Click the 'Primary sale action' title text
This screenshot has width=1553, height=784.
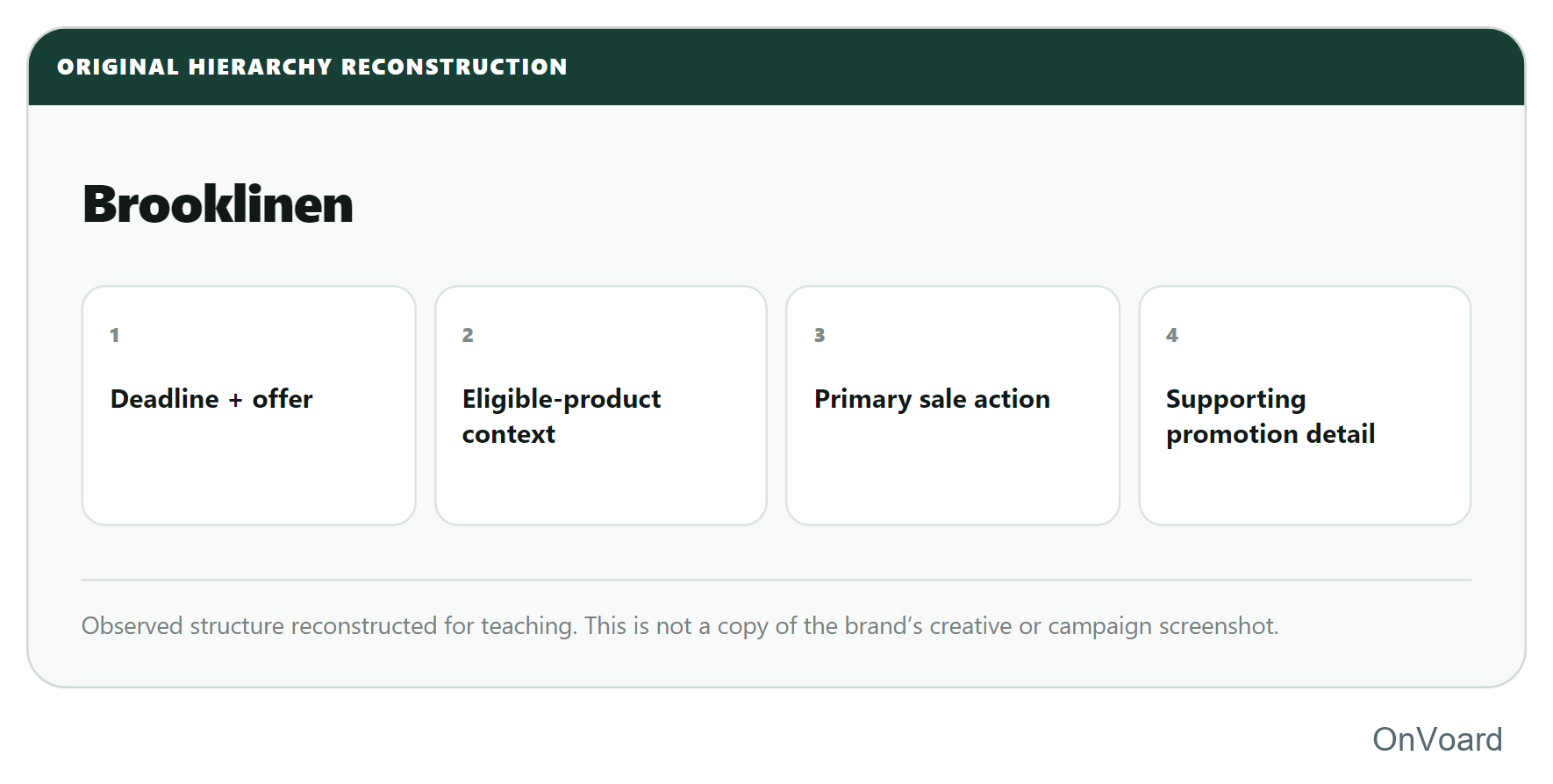click(932, 399)
